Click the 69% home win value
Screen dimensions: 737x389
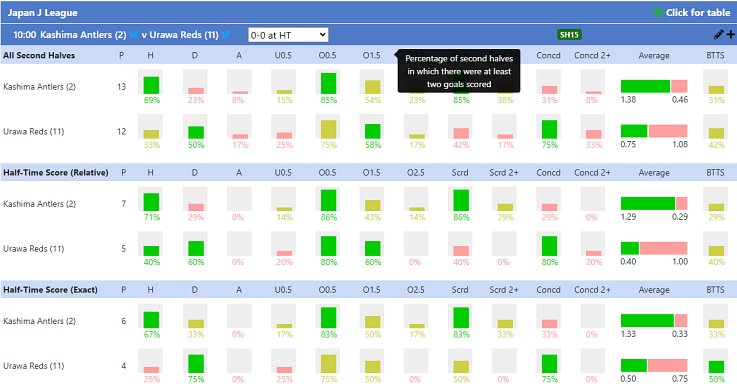click(152, 100)
